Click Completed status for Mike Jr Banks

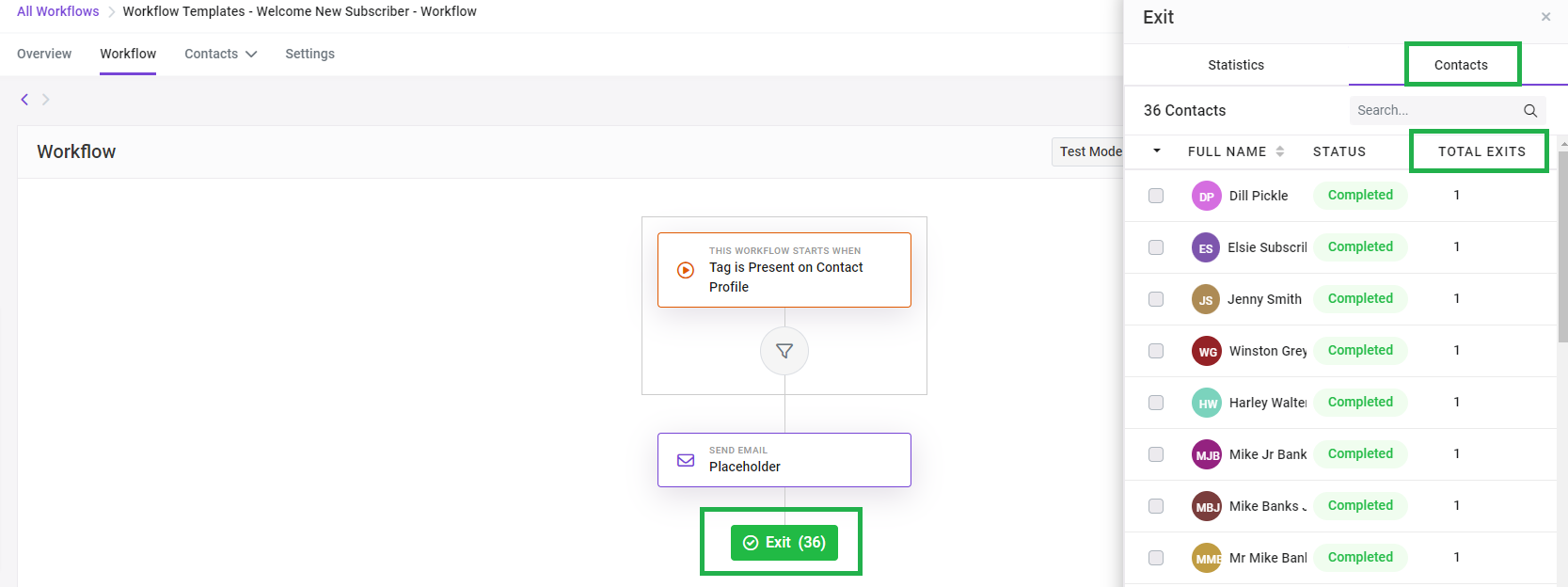click(1360, 453)
